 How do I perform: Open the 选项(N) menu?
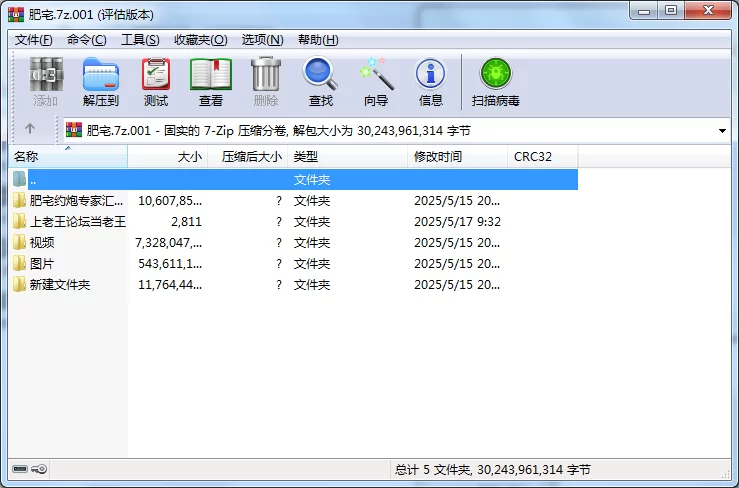click(x=263, y=40)
